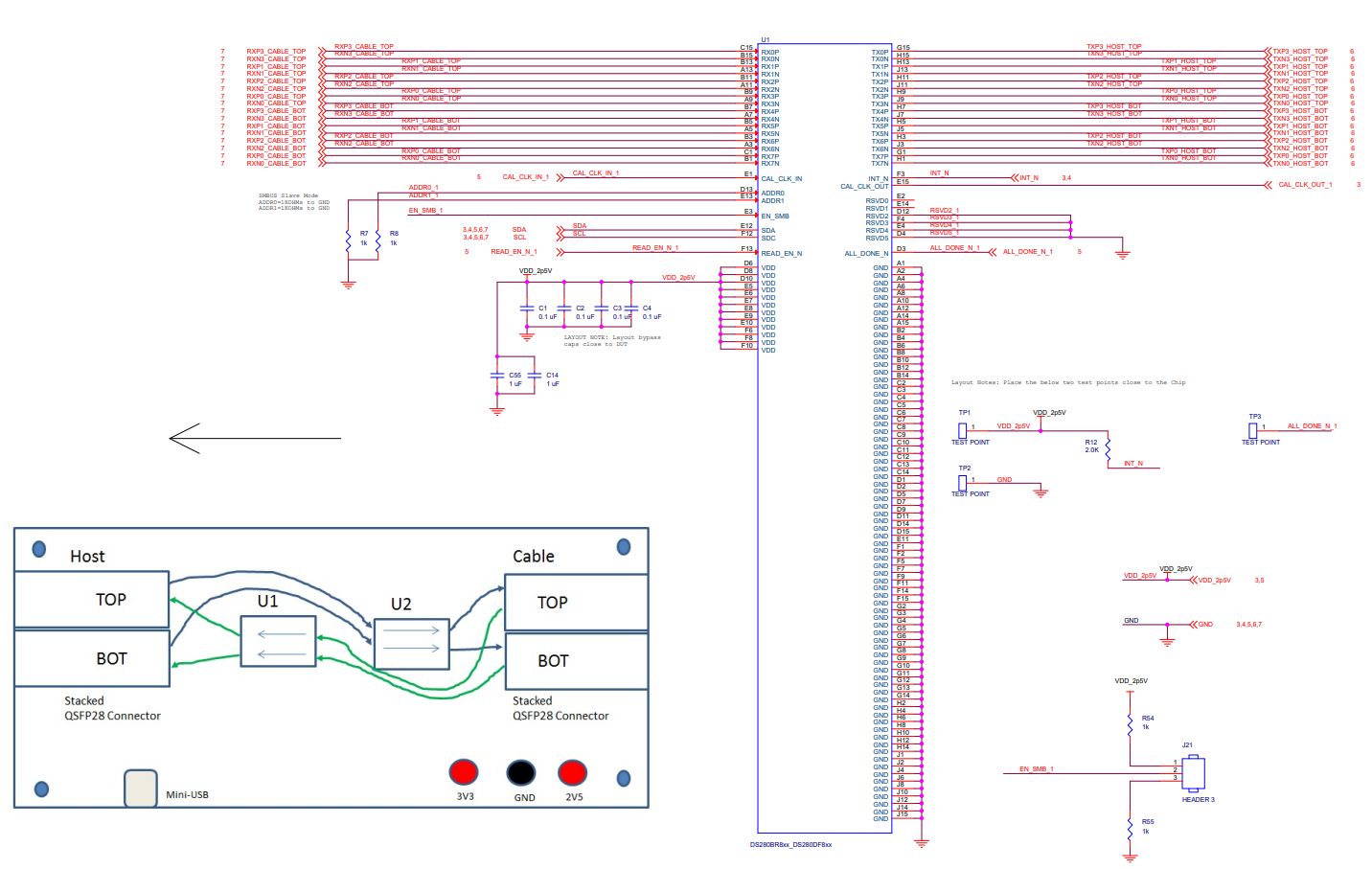This screenshot has height=869, width=1372.
Task: Click the red 2V5 banana jack
Action: click(573, 772)
